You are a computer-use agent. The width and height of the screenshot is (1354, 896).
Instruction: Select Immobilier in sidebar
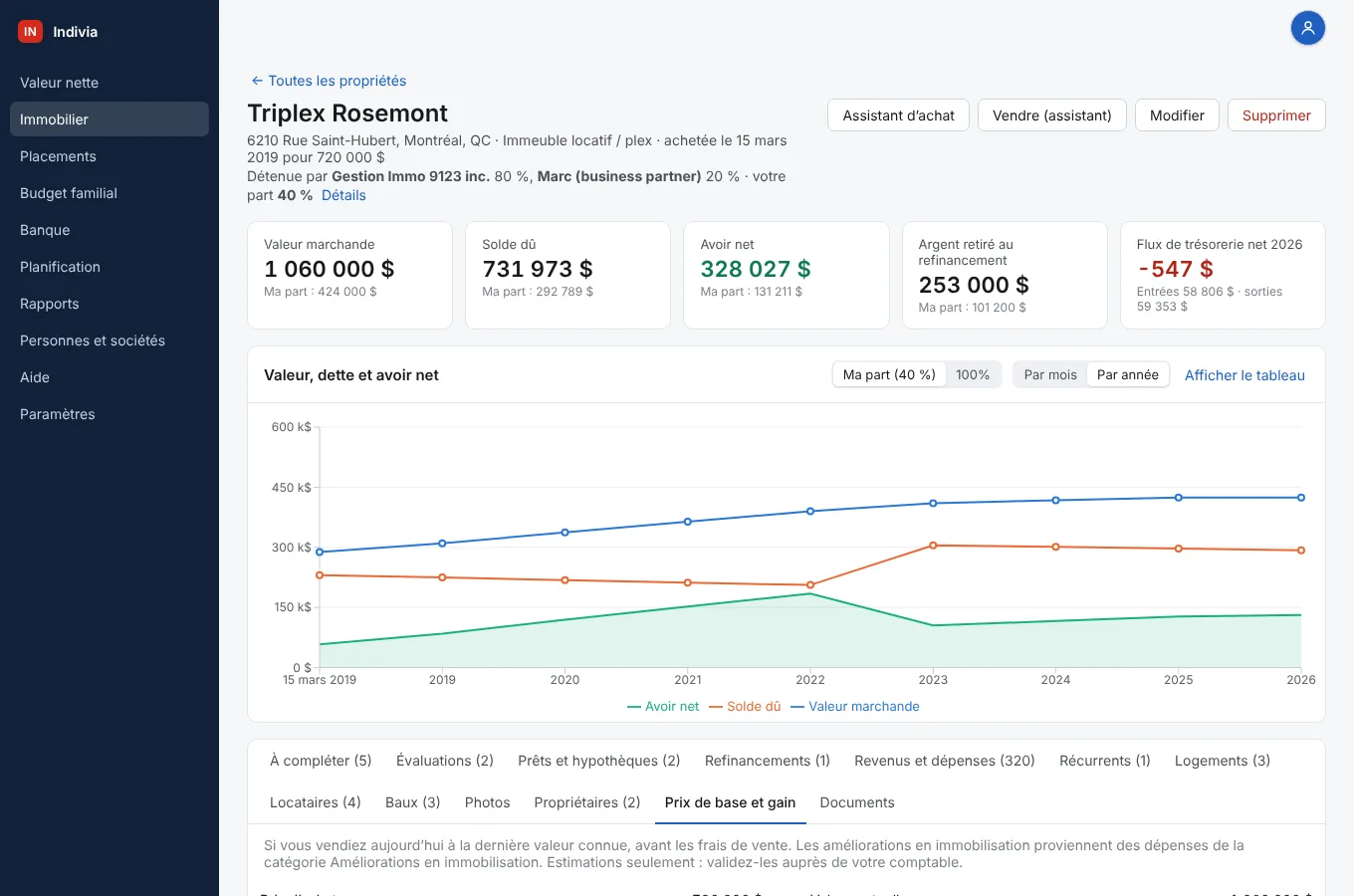(x=110, y=119)
